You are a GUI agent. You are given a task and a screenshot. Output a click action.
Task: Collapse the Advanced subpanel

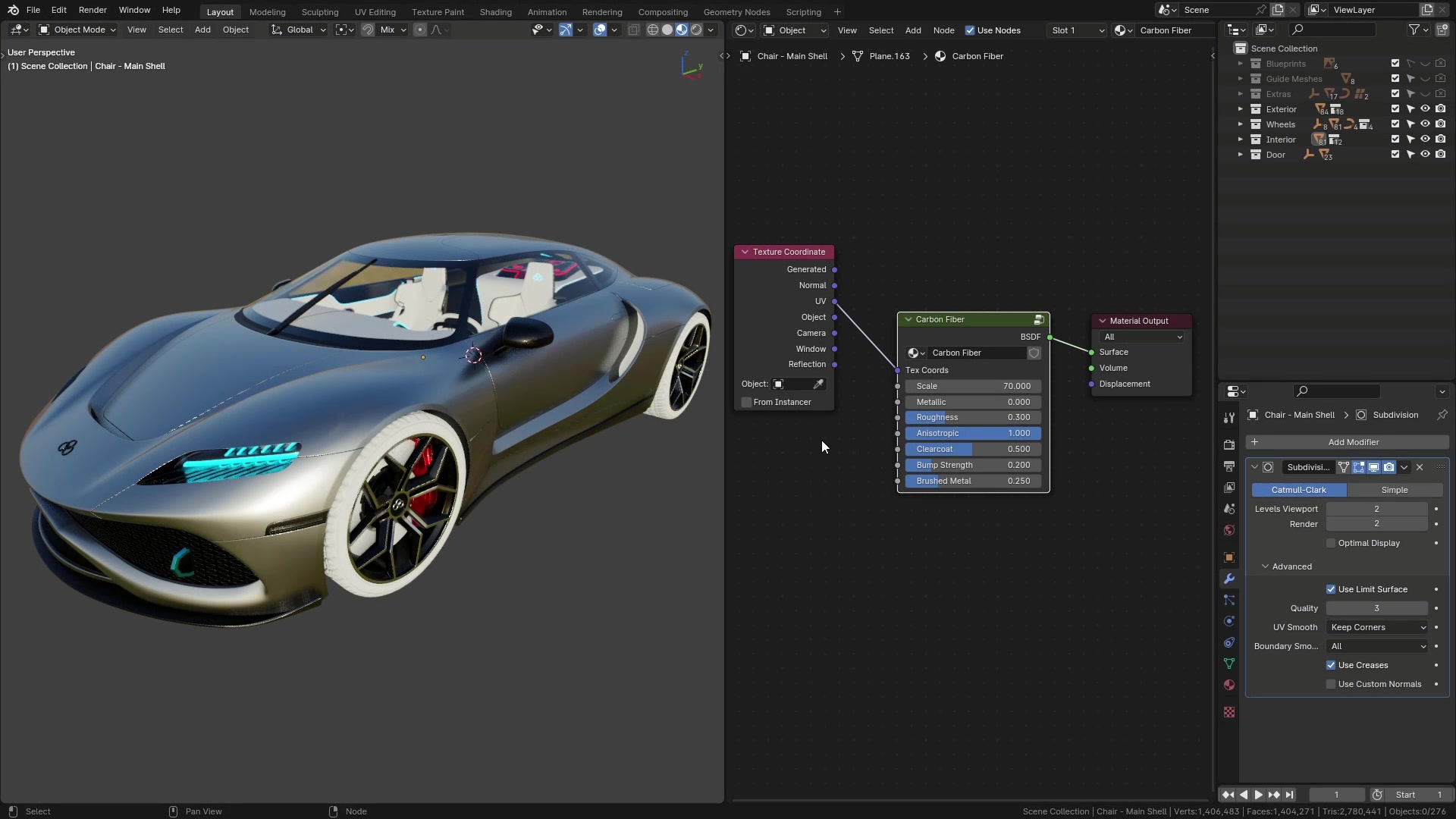pos(1265,566)
